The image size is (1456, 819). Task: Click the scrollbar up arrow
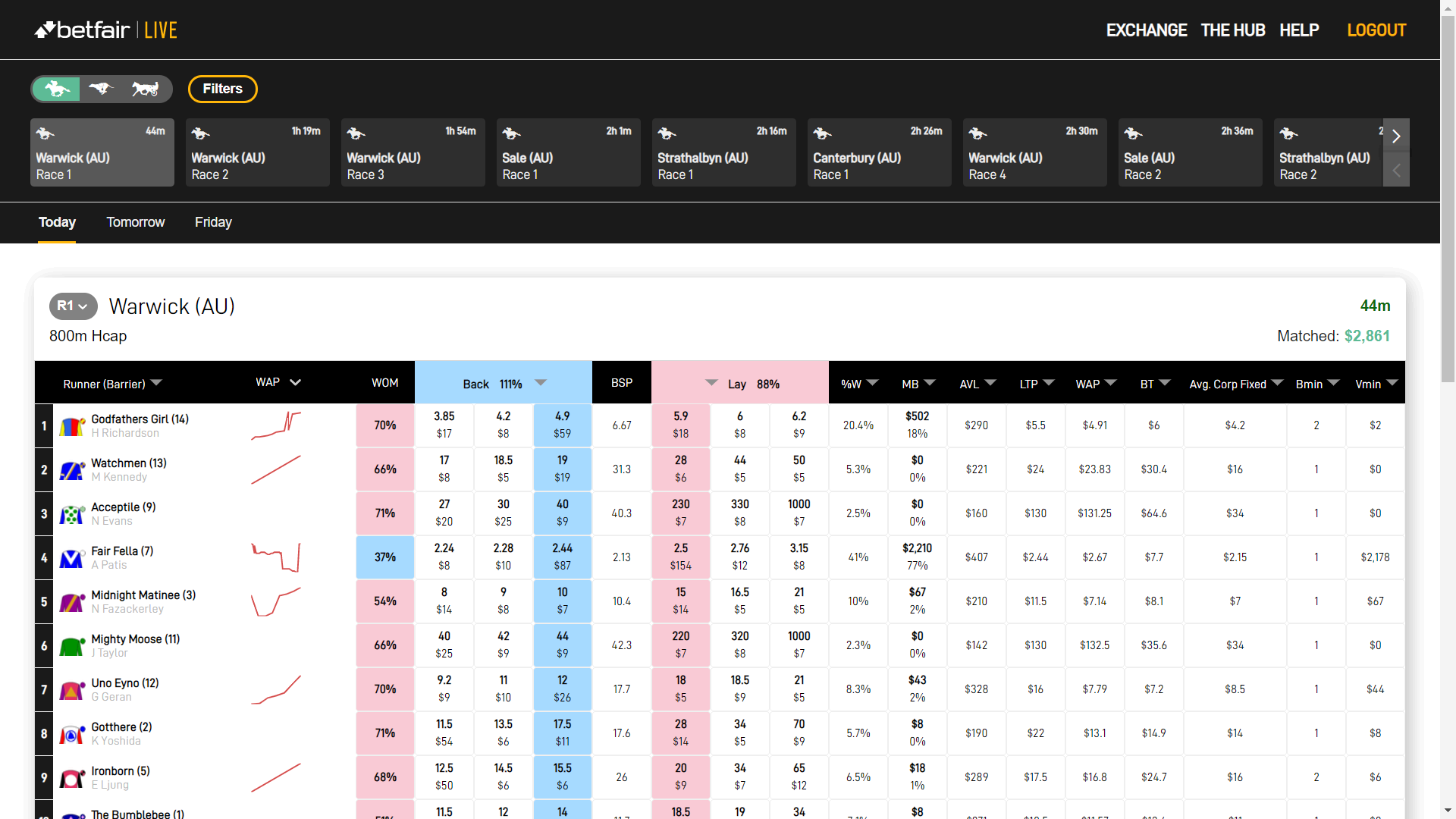click(x=1448, y=8)
